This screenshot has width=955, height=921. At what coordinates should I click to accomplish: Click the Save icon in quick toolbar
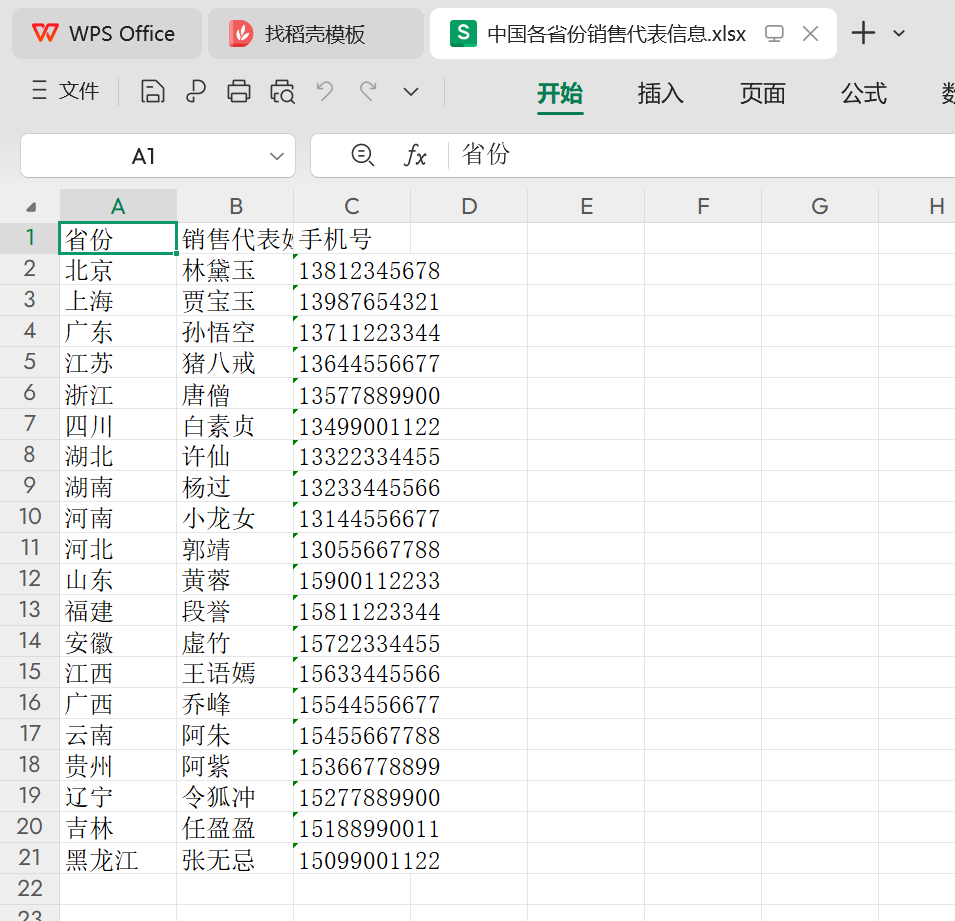tap(152, 92)
